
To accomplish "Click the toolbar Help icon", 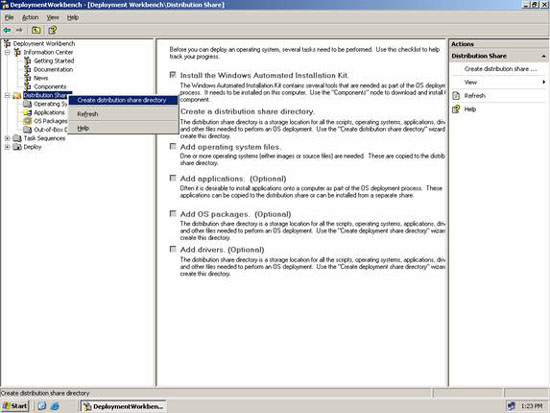I will (x=53, y=30).
